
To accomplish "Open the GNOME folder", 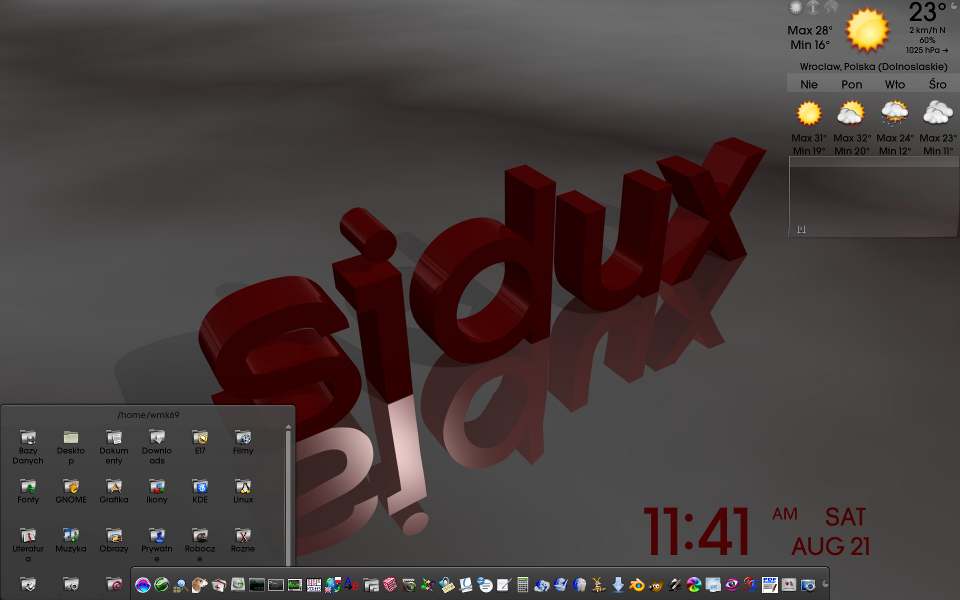I will coord(71,492).
